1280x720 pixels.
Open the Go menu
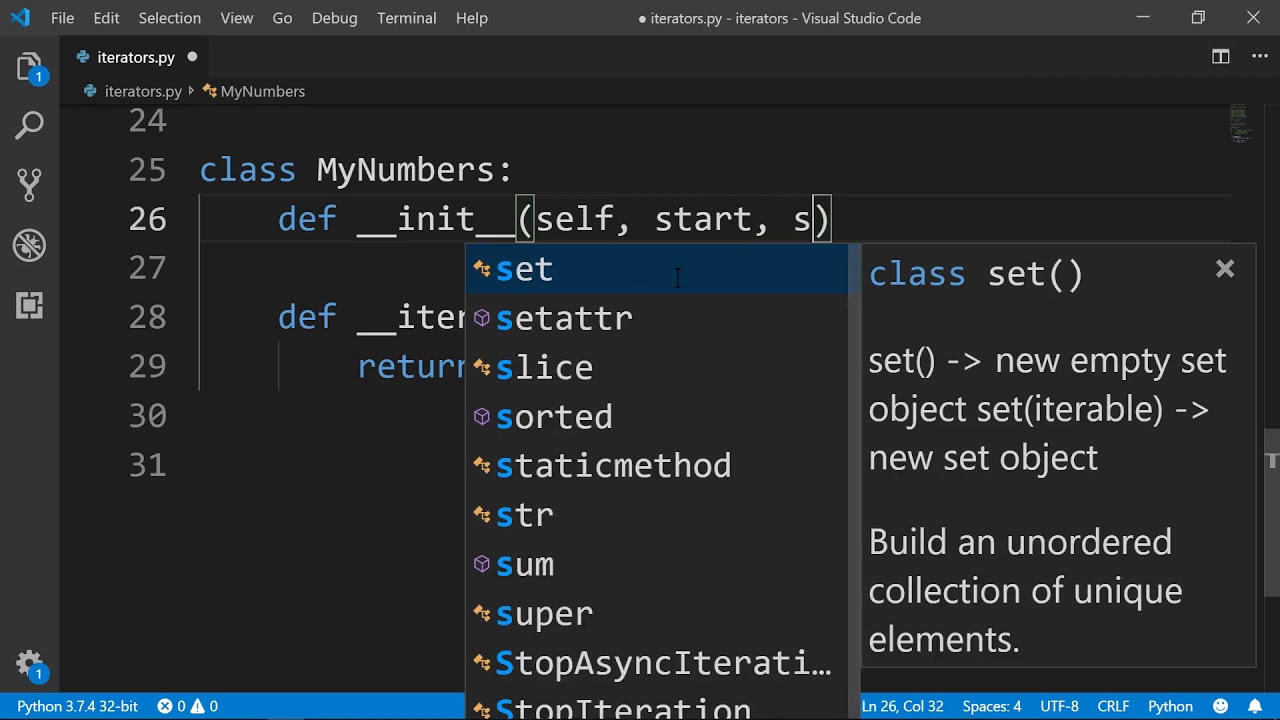coord(282,18)
